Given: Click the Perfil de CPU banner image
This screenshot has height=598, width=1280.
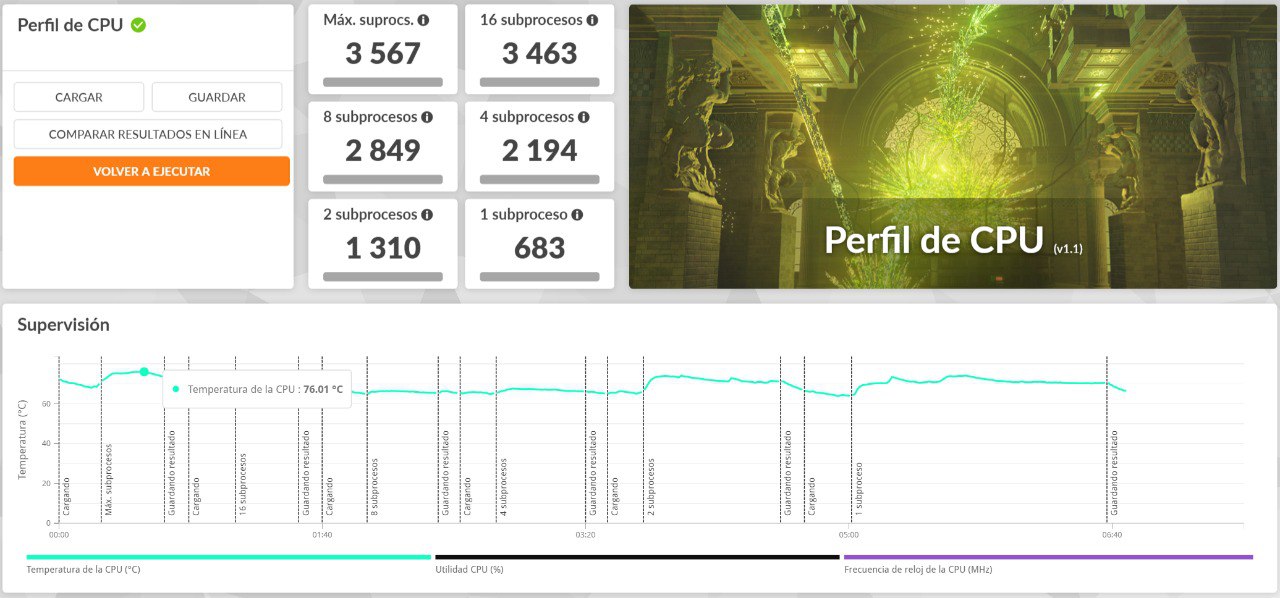Looking at the screenshot, I should 952,147.
